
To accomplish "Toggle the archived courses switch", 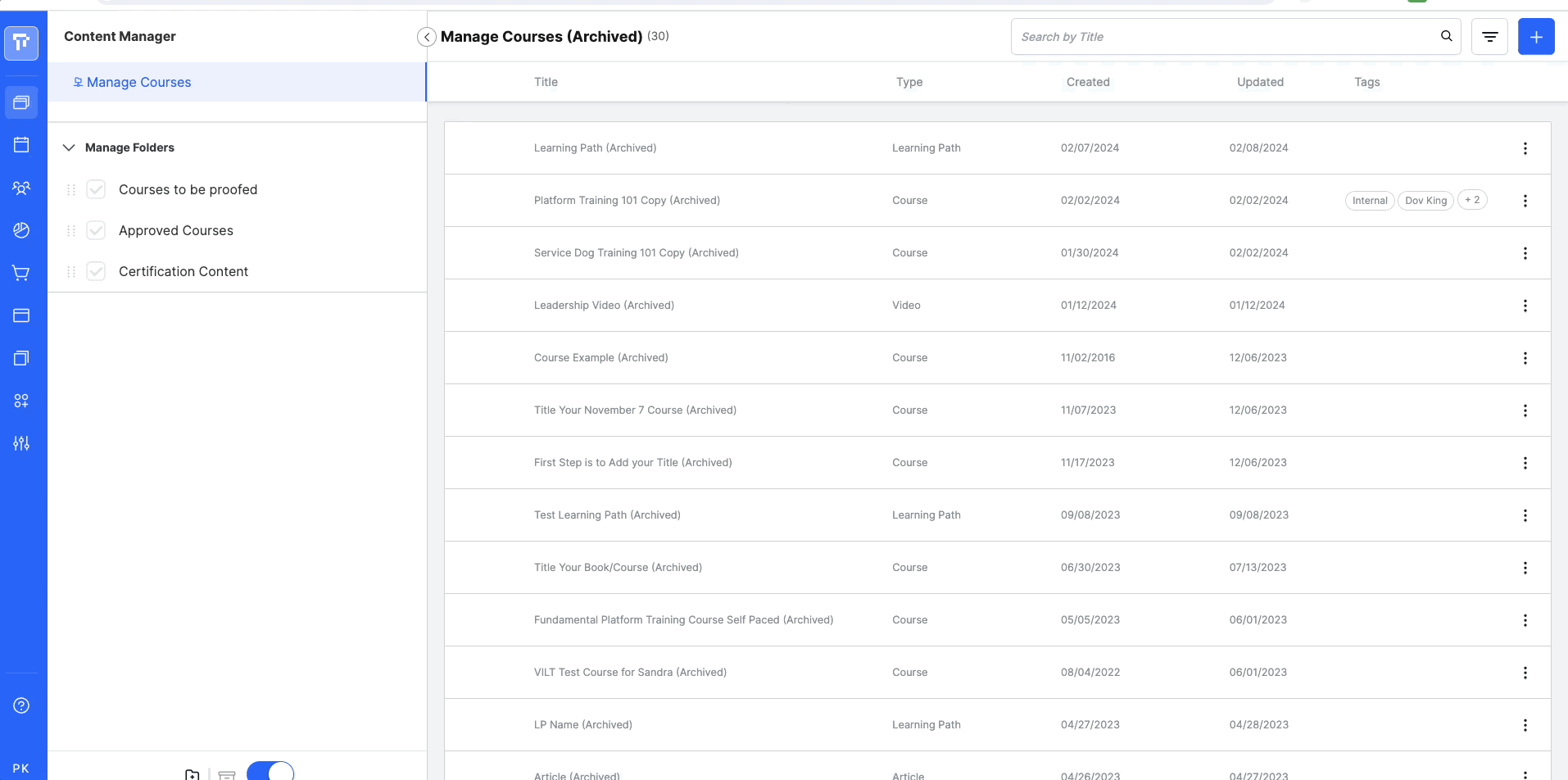I will [270, 772].
